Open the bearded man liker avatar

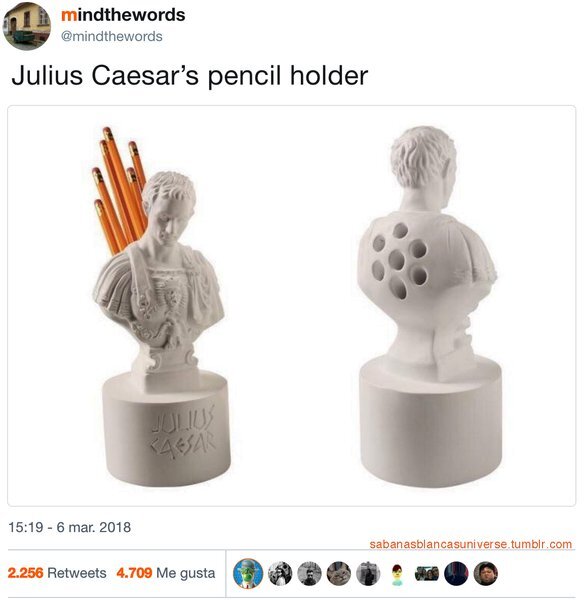(309, 574)
